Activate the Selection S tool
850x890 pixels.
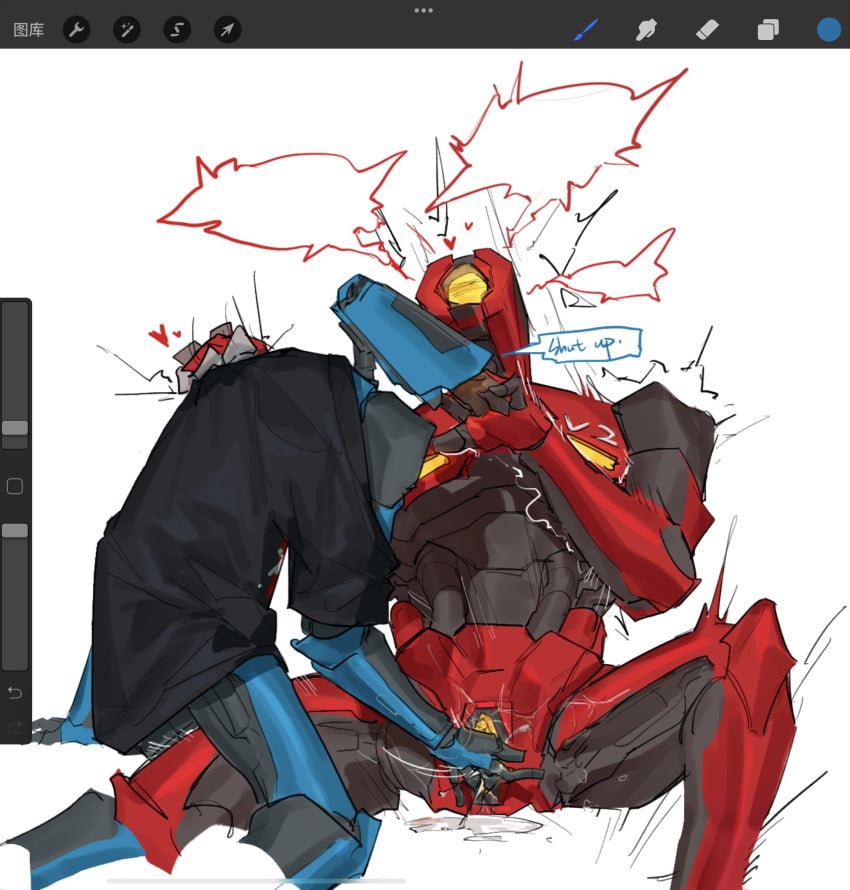pos(177,30)
